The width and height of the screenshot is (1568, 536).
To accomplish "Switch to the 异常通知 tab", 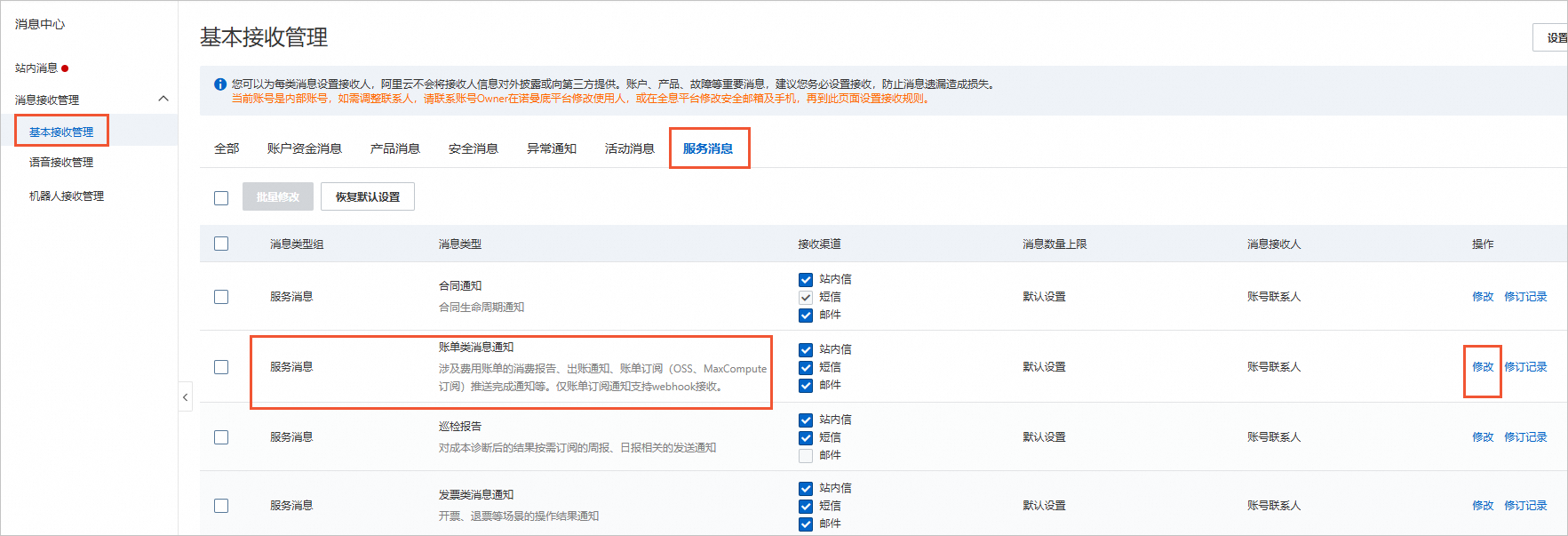I will (x=552, y=148).
